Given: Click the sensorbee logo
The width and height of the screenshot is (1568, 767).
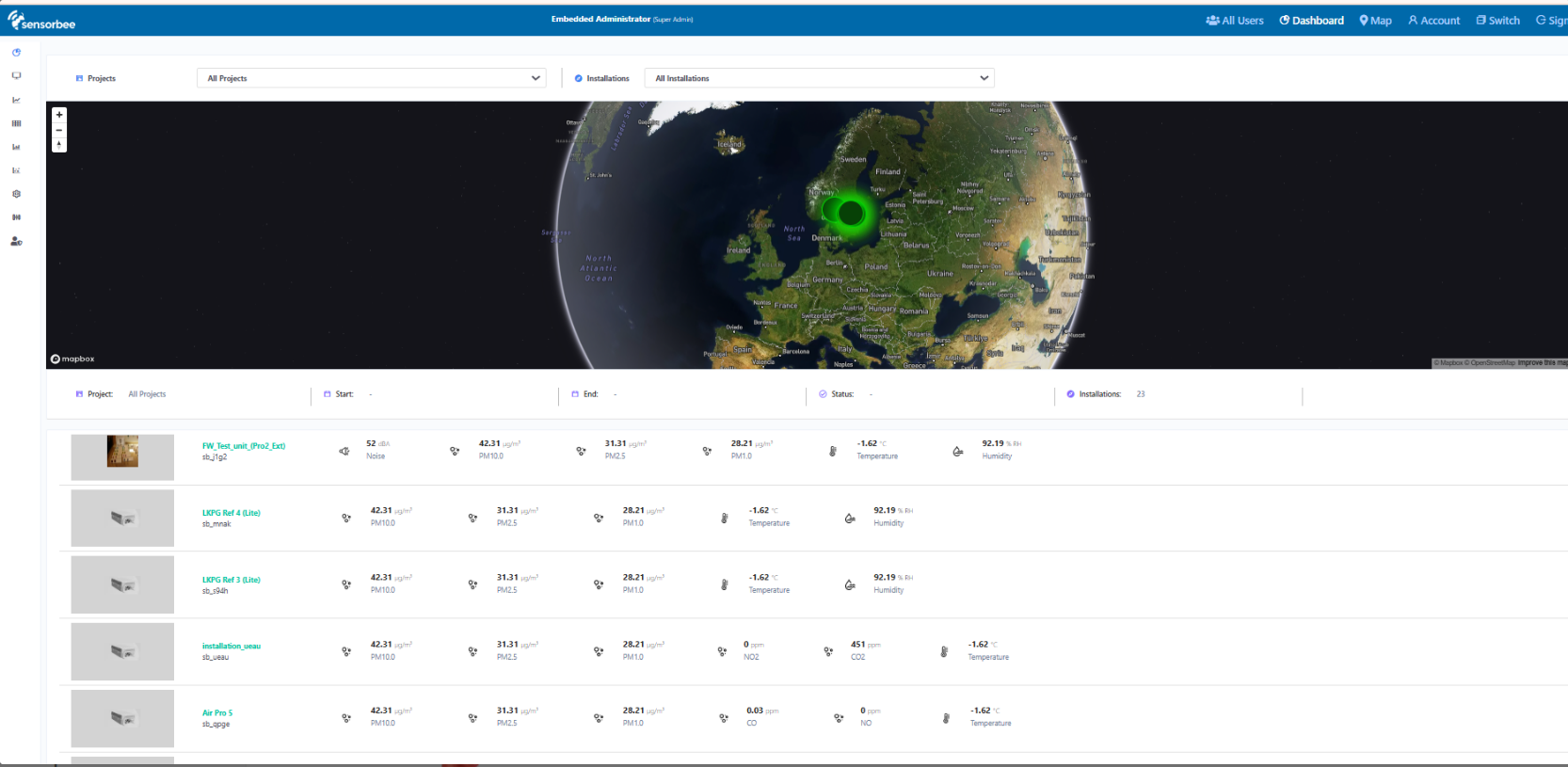Looking at the screenshot, I should [x=41, y=21].
